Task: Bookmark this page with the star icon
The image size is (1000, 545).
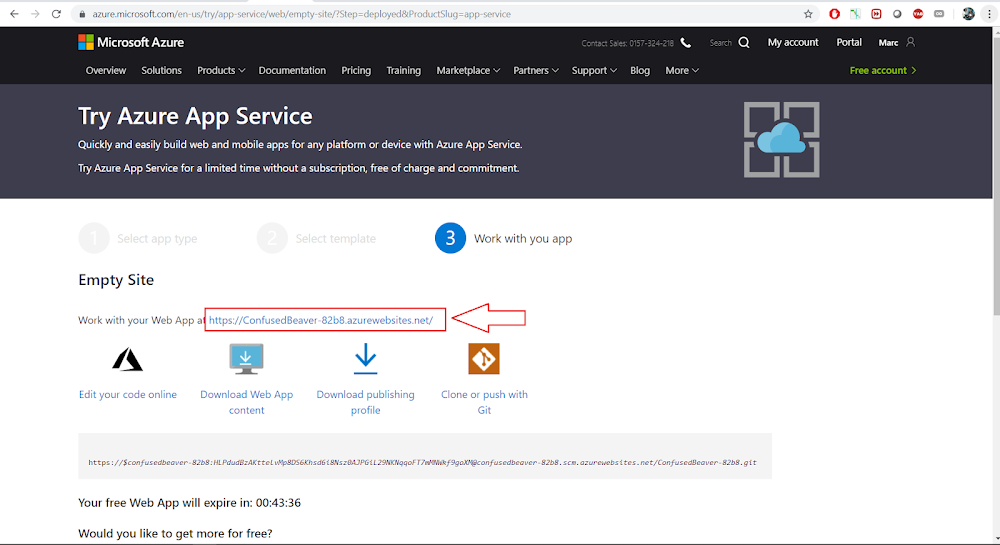Action: pos(808,14)
